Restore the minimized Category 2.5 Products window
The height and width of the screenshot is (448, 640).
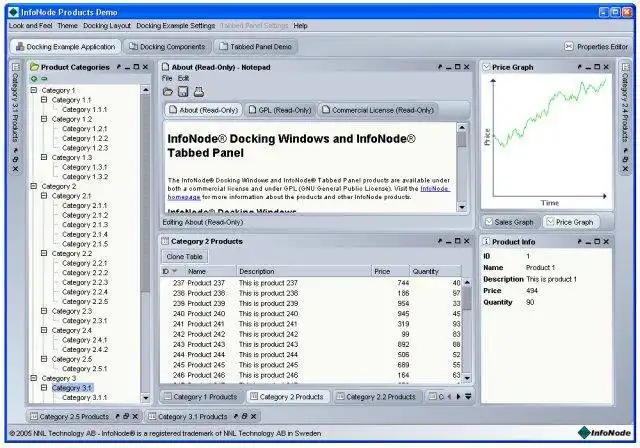(x=126, y=416)
